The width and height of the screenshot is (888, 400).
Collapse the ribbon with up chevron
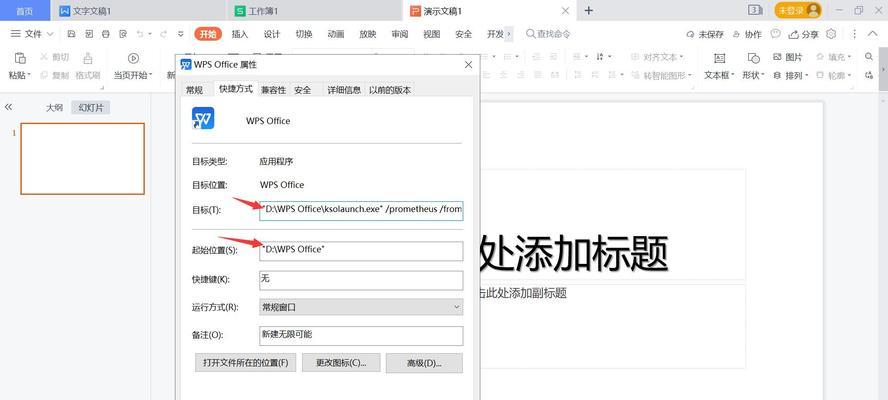[872, 34]
